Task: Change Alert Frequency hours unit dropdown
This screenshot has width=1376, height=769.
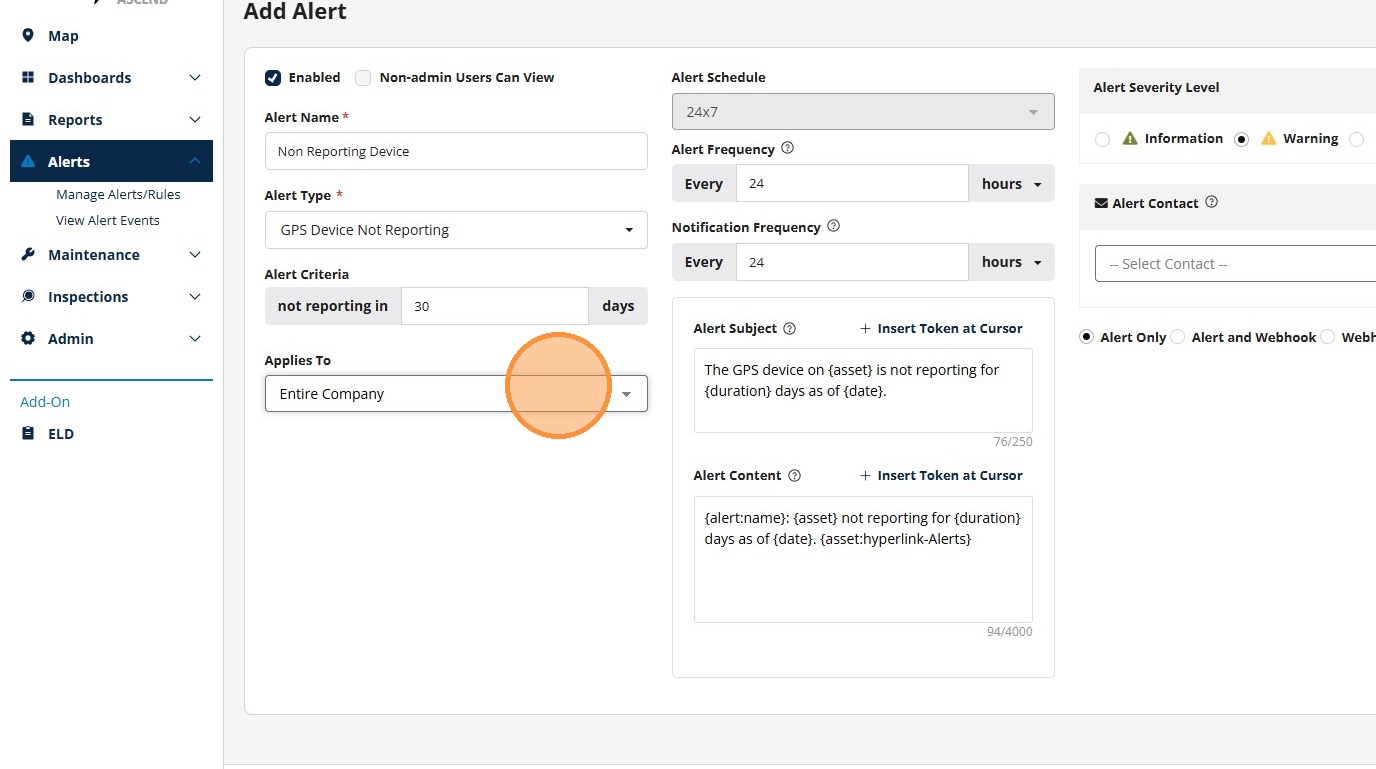Action: pyautogui.click(x=1012, y=184)
